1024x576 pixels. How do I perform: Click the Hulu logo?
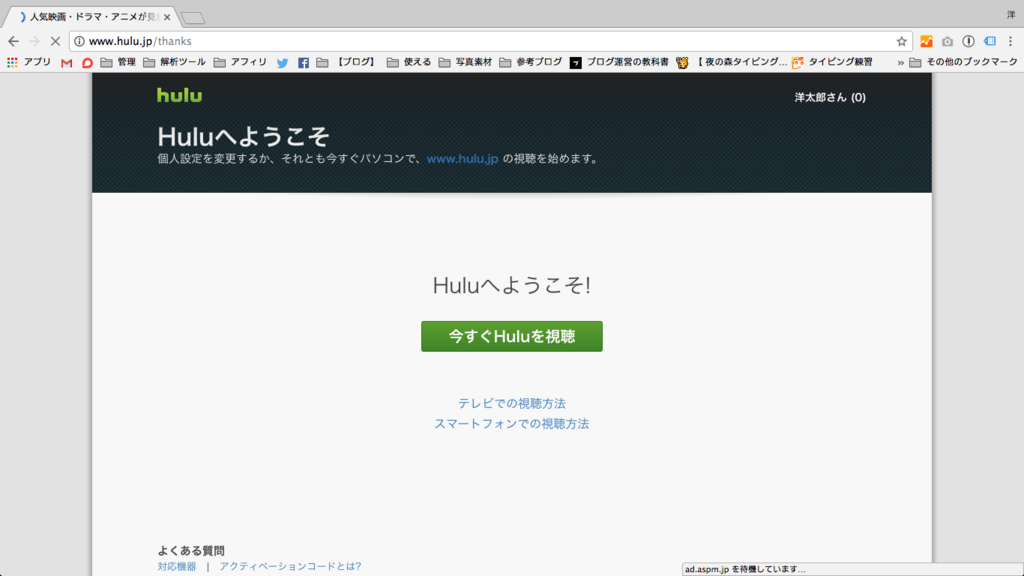(180, 95)
